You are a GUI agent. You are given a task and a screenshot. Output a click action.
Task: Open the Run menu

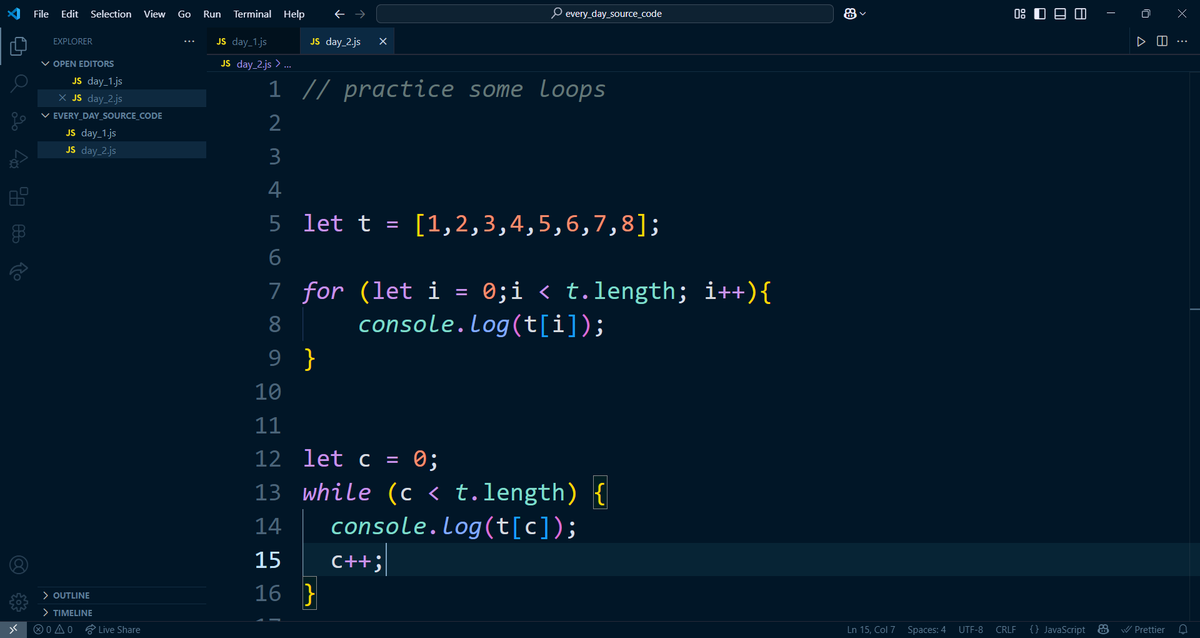click(212, 14)
